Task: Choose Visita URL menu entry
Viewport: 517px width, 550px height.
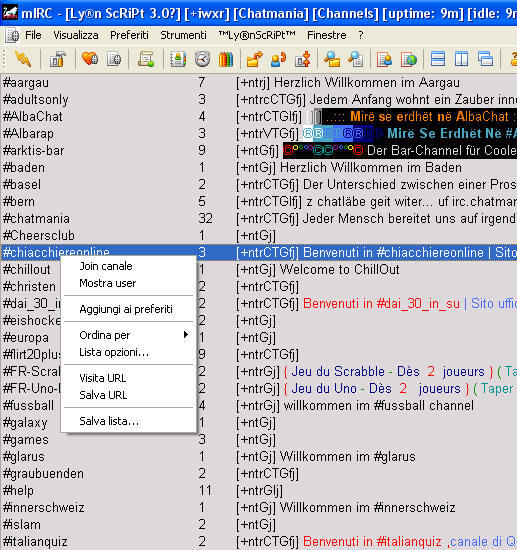Action: tap(103, 378)
